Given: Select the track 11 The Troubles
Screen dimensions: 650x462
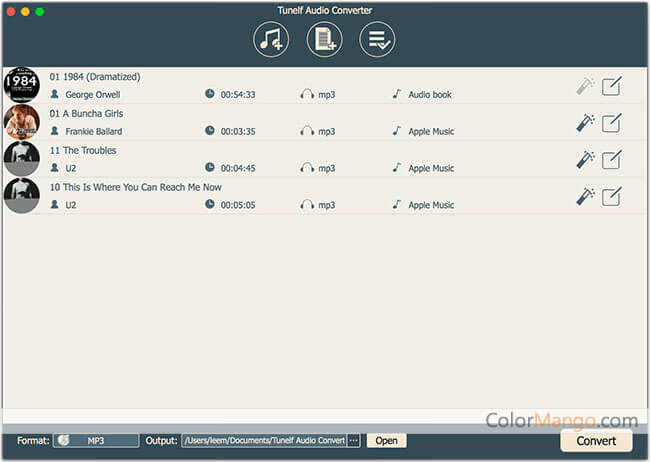Looking at the screenshot, I should coord(84,150).
